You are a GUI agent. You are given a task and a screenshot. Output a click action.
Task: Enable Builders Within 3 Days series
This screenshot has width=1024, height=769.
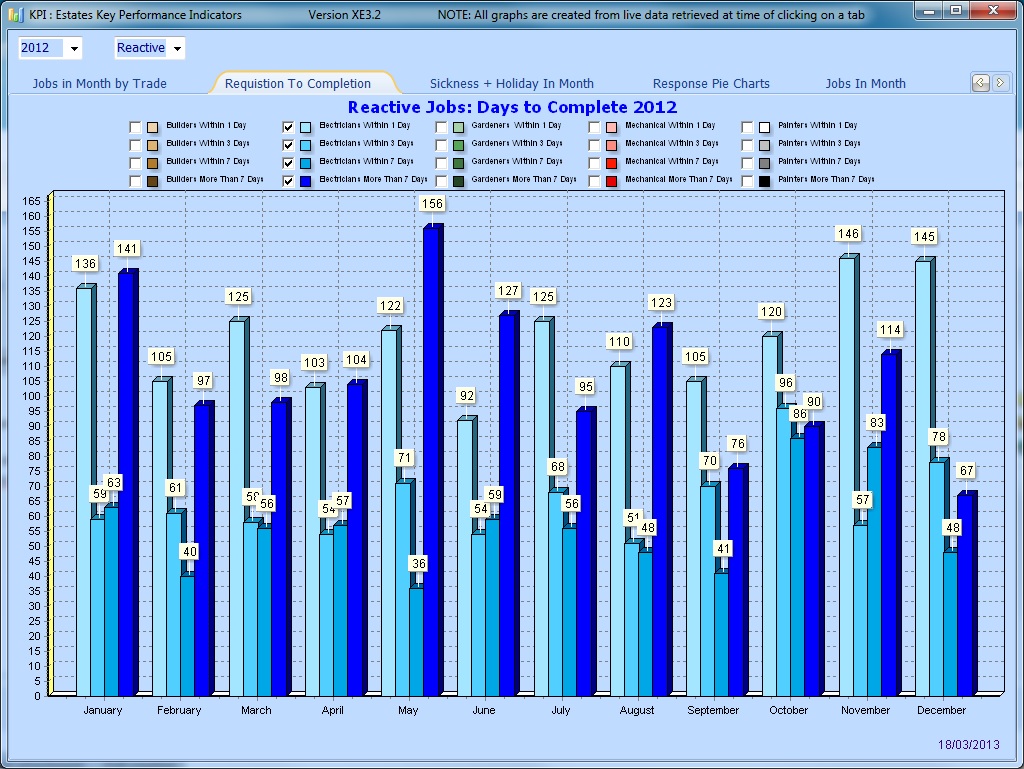(135, 145)
